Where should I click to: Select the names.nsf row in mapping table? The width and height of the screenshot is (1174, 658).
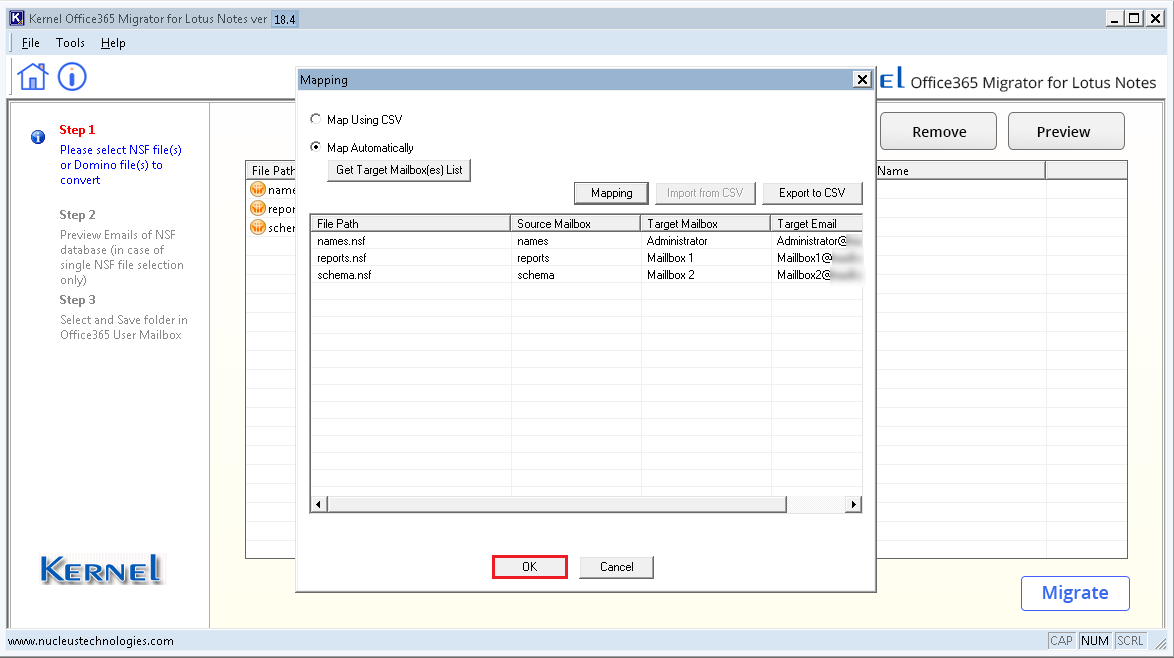click(x=587, y=241)
